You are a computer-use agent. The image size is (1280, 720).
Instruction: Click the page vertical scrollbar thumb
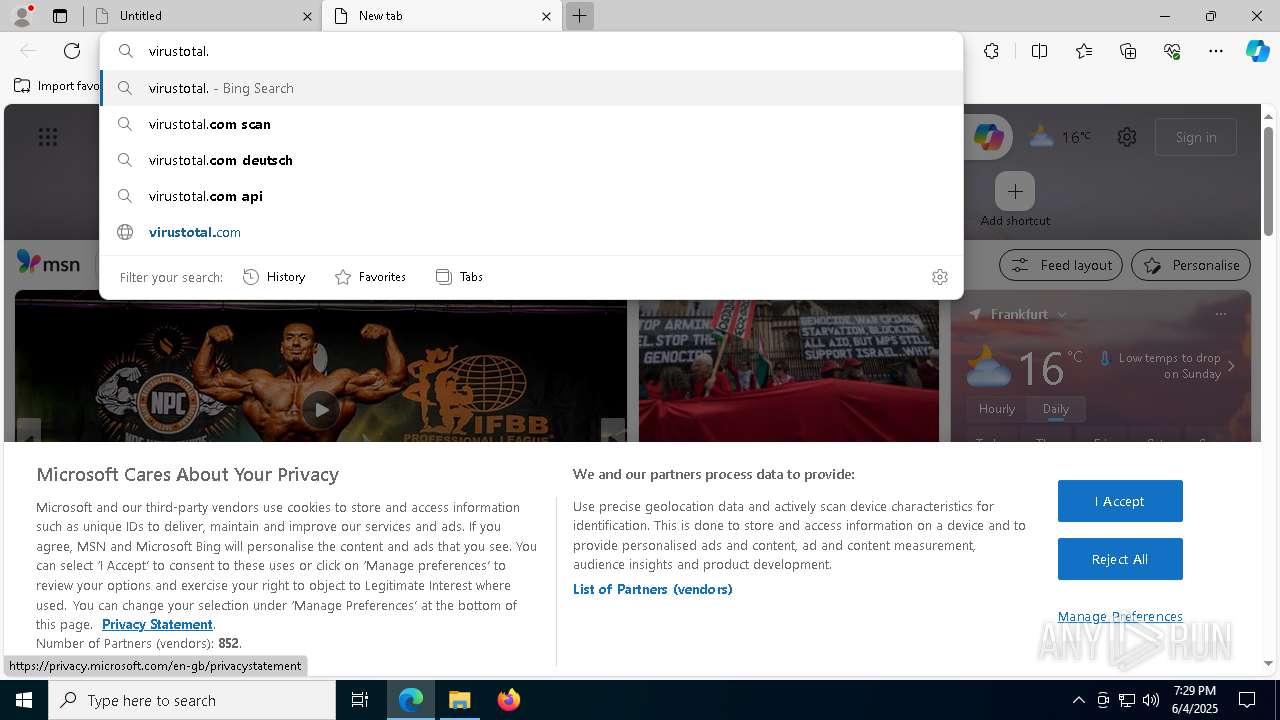pos(1269,180)
